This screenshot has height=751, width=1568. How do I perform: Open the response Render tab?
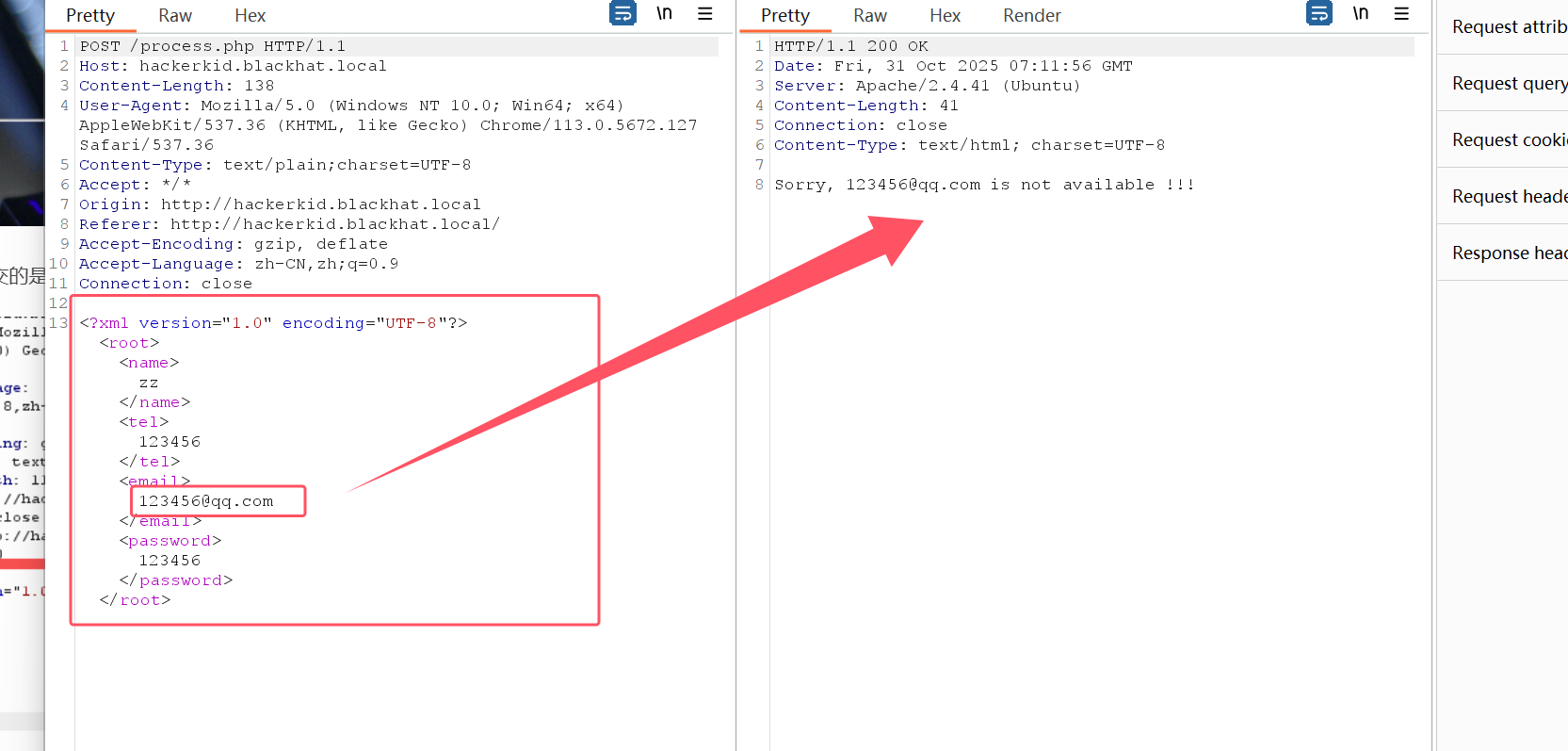click(x=1031, y=16)
